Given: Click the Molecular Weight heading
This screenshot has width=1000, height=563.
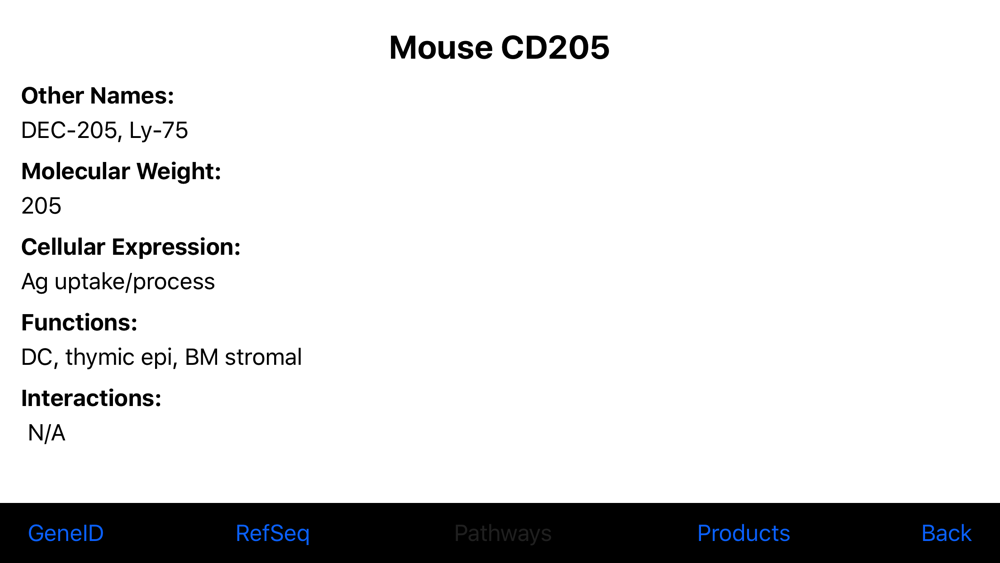Looking at the screenshot, I should (121, 172).
